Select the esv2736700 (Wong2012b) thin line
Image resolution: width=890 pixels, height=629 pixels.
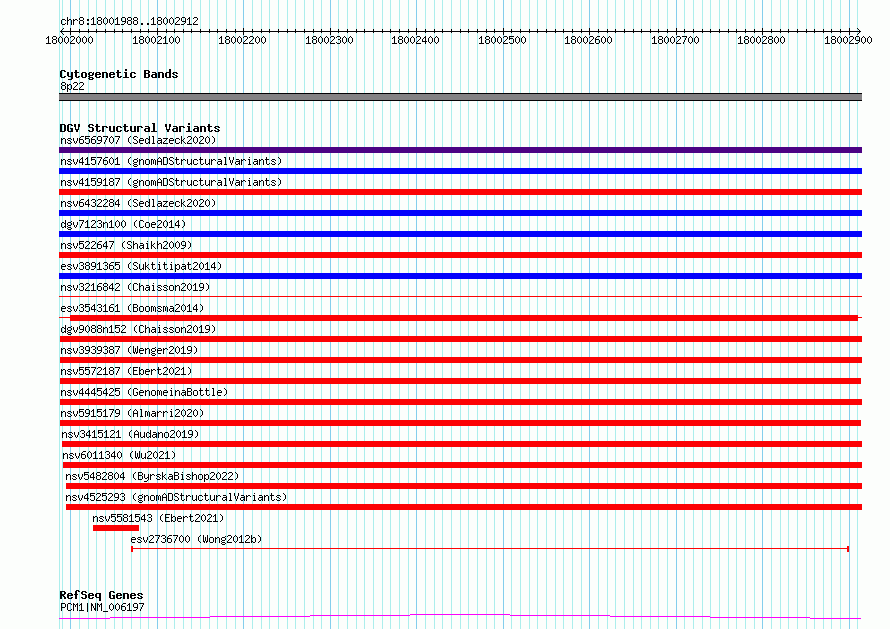490,549
